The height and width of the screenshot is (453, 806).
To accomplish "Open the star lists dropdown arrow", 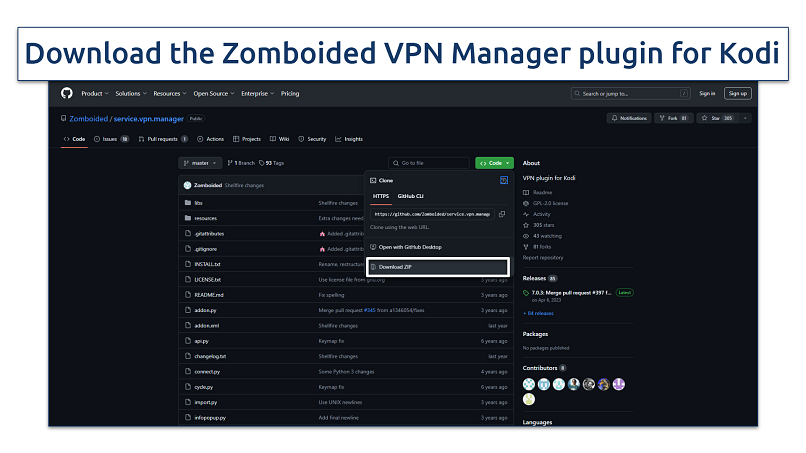I will 743,118.
